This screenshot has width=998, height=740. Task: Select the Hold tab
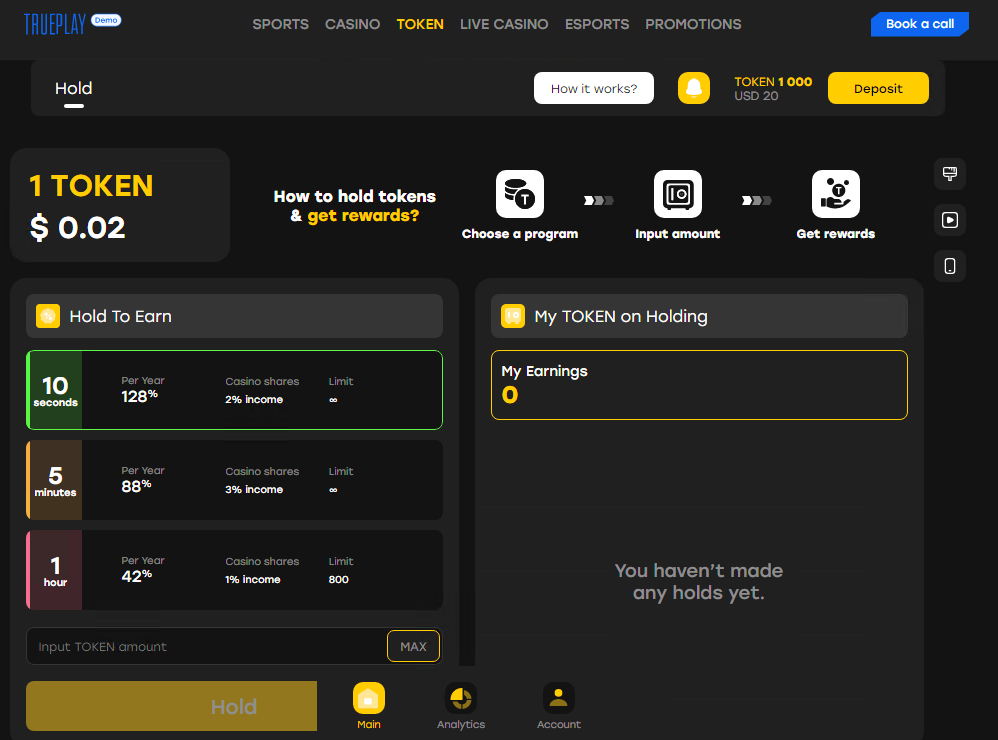point(73,88)
